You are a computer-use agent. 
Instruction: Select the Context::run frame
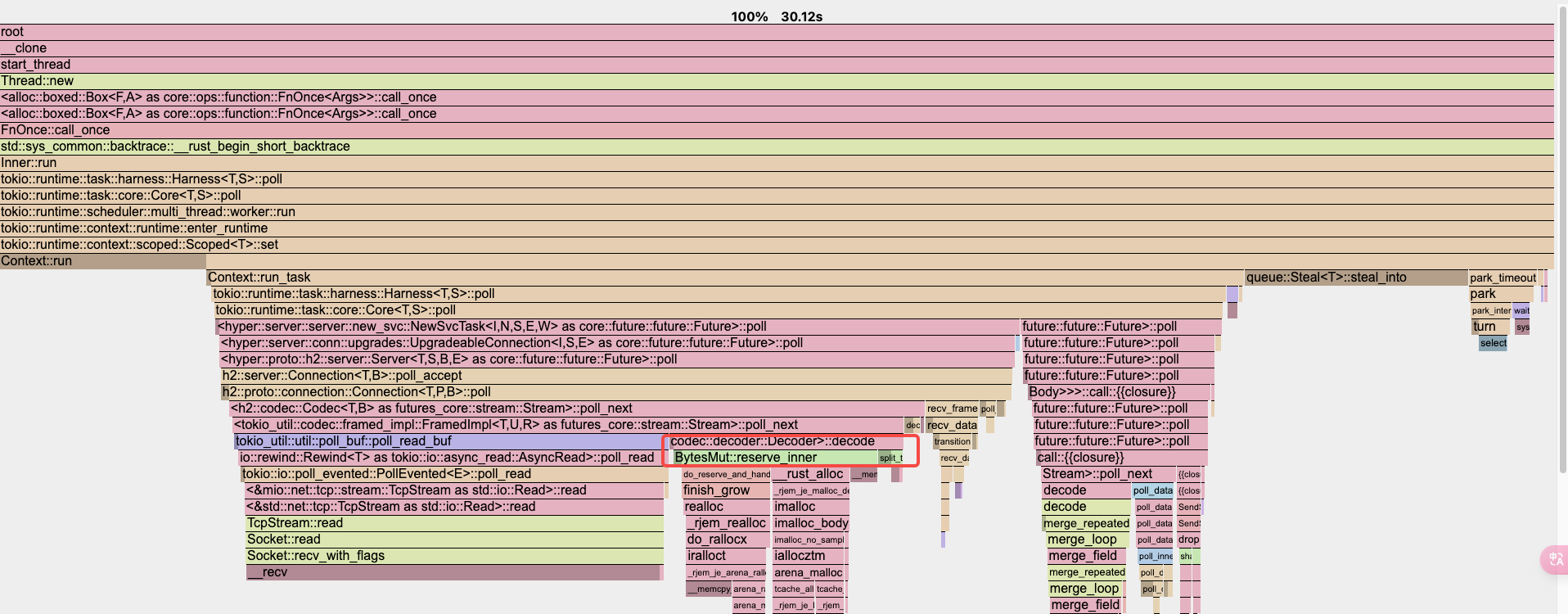coord(102,261)
